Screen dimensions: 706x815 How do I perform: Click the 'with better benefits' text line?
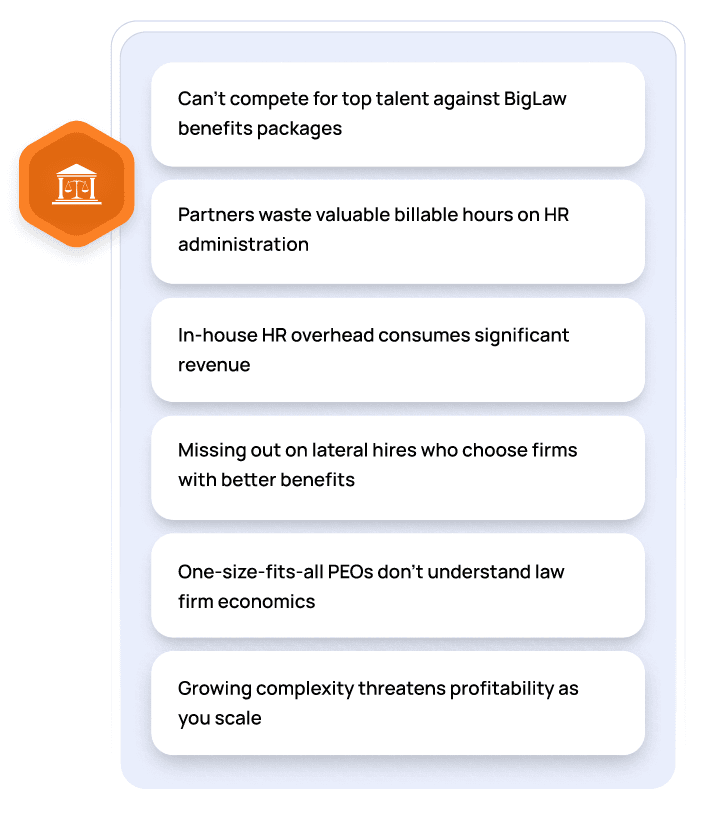(266, 480)
